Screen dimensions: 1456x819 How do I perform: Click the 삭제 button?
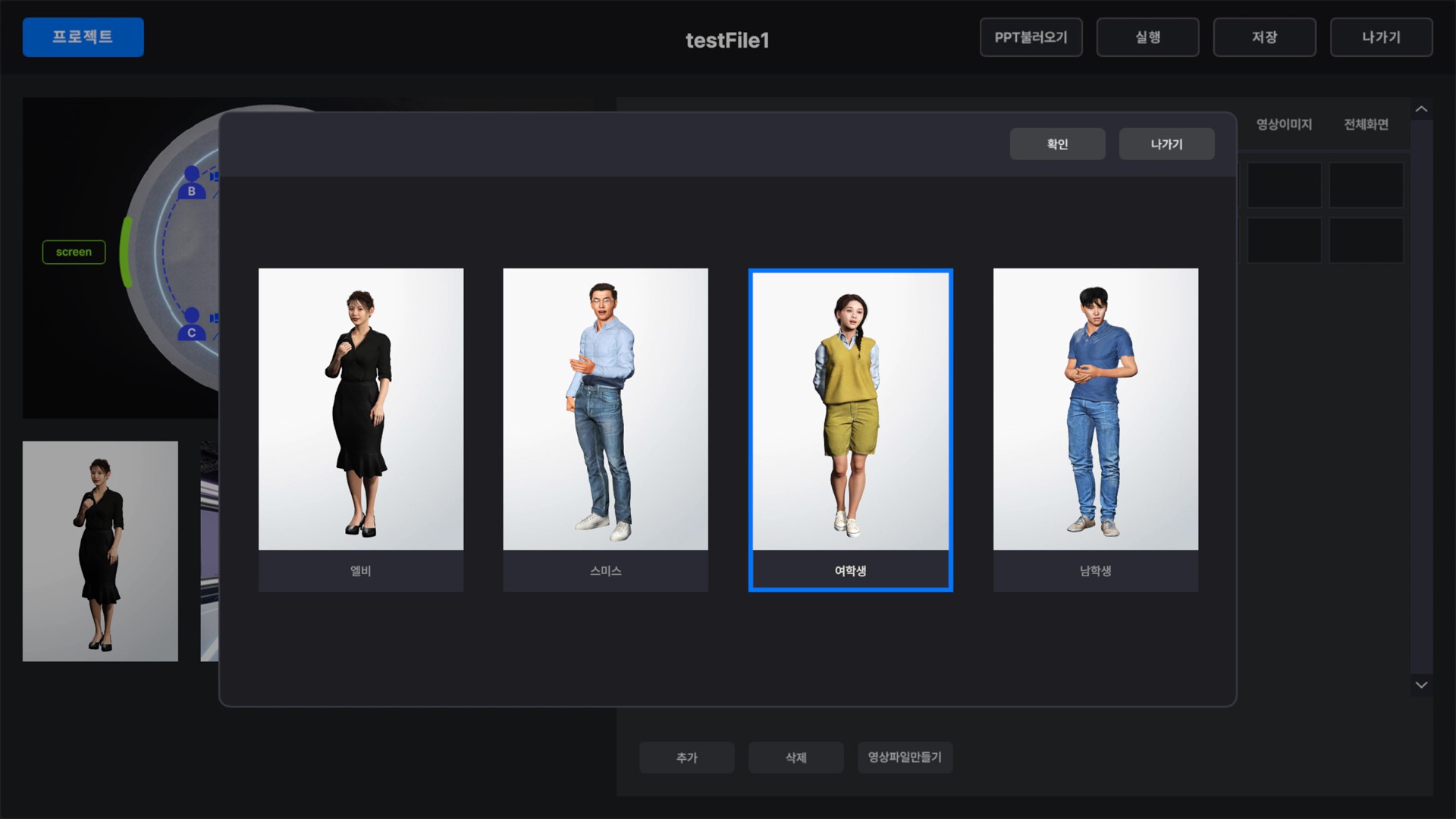795,757
